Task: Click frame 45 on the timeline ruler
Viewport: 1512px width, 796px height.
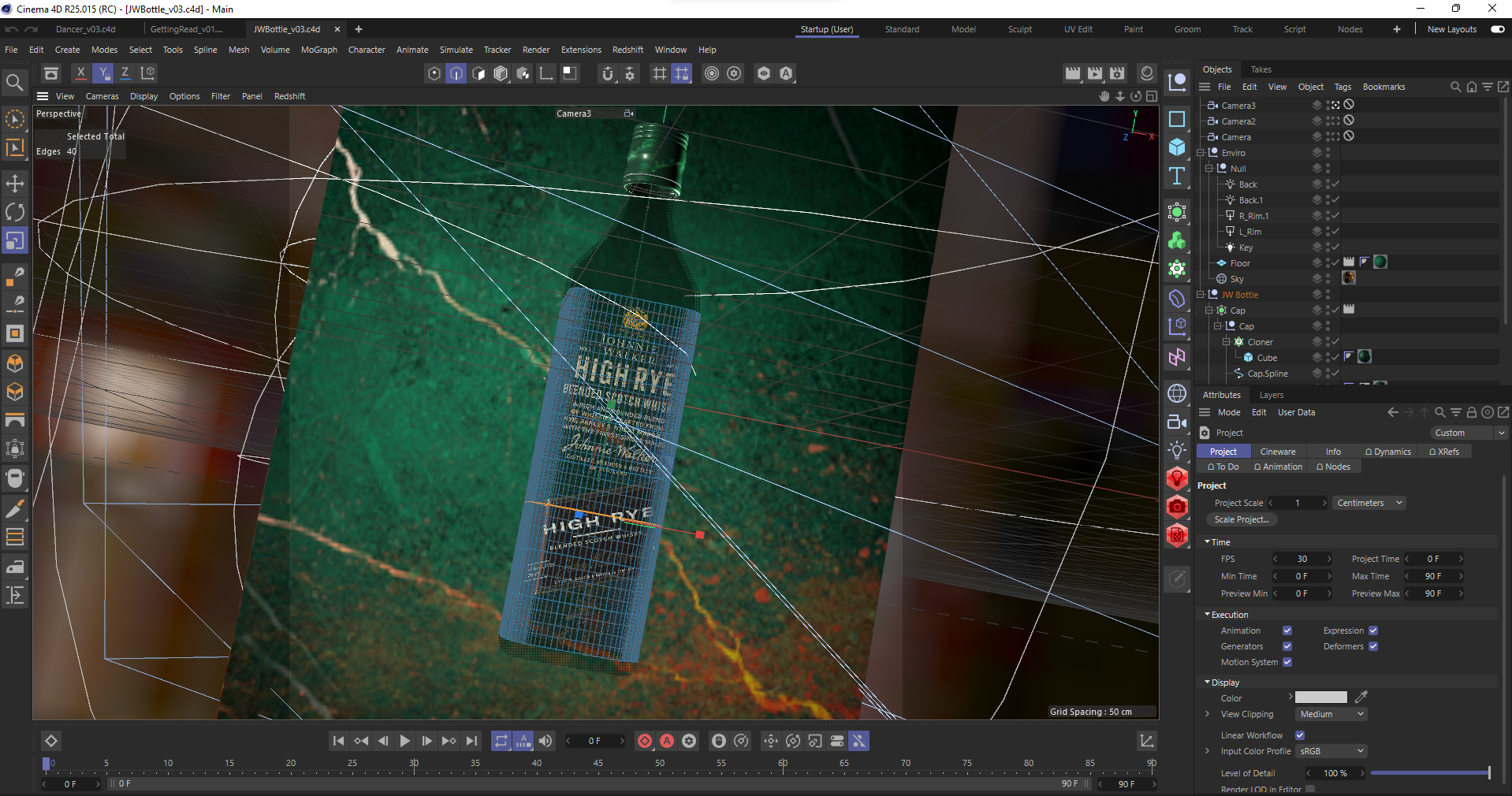Action: pos(598,763)
